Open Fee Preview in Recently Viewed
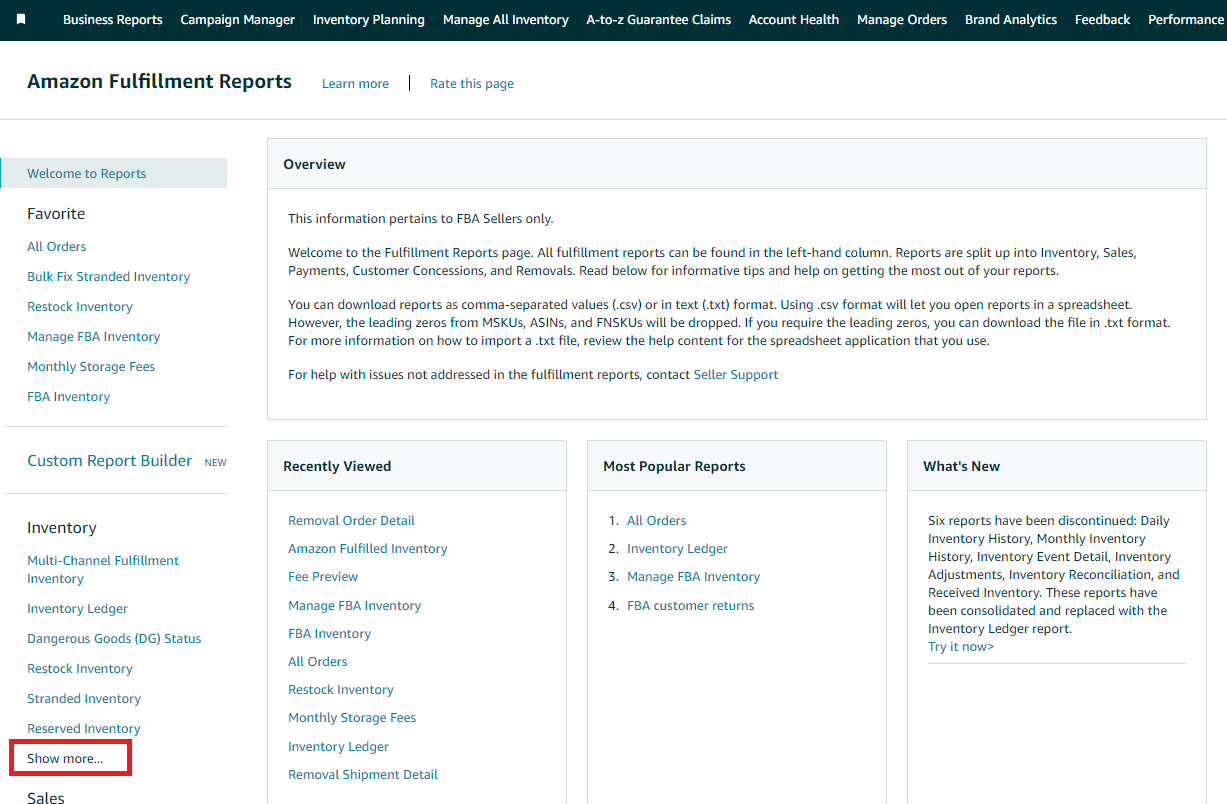 tap(323, 577)
